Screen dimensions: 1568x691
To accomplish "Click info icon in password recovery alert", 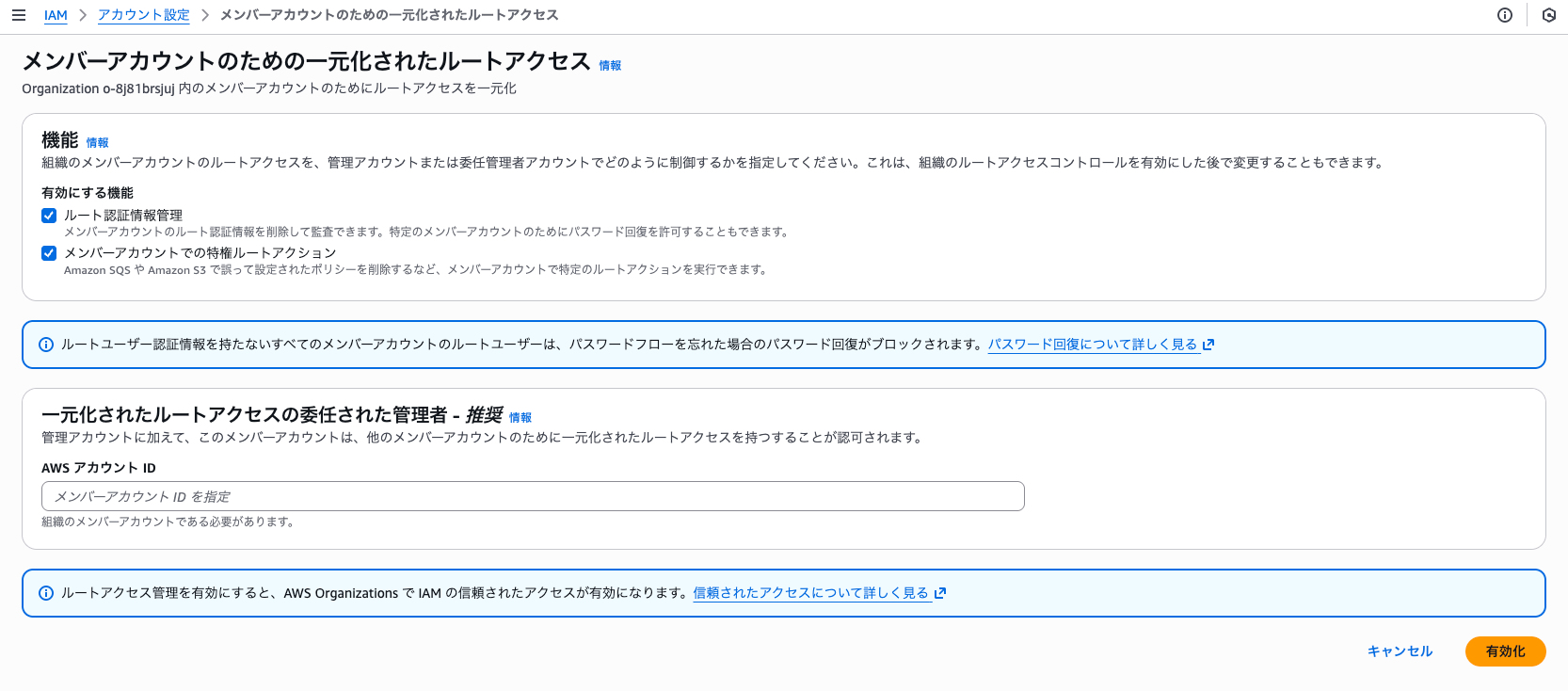I will 45,345.
